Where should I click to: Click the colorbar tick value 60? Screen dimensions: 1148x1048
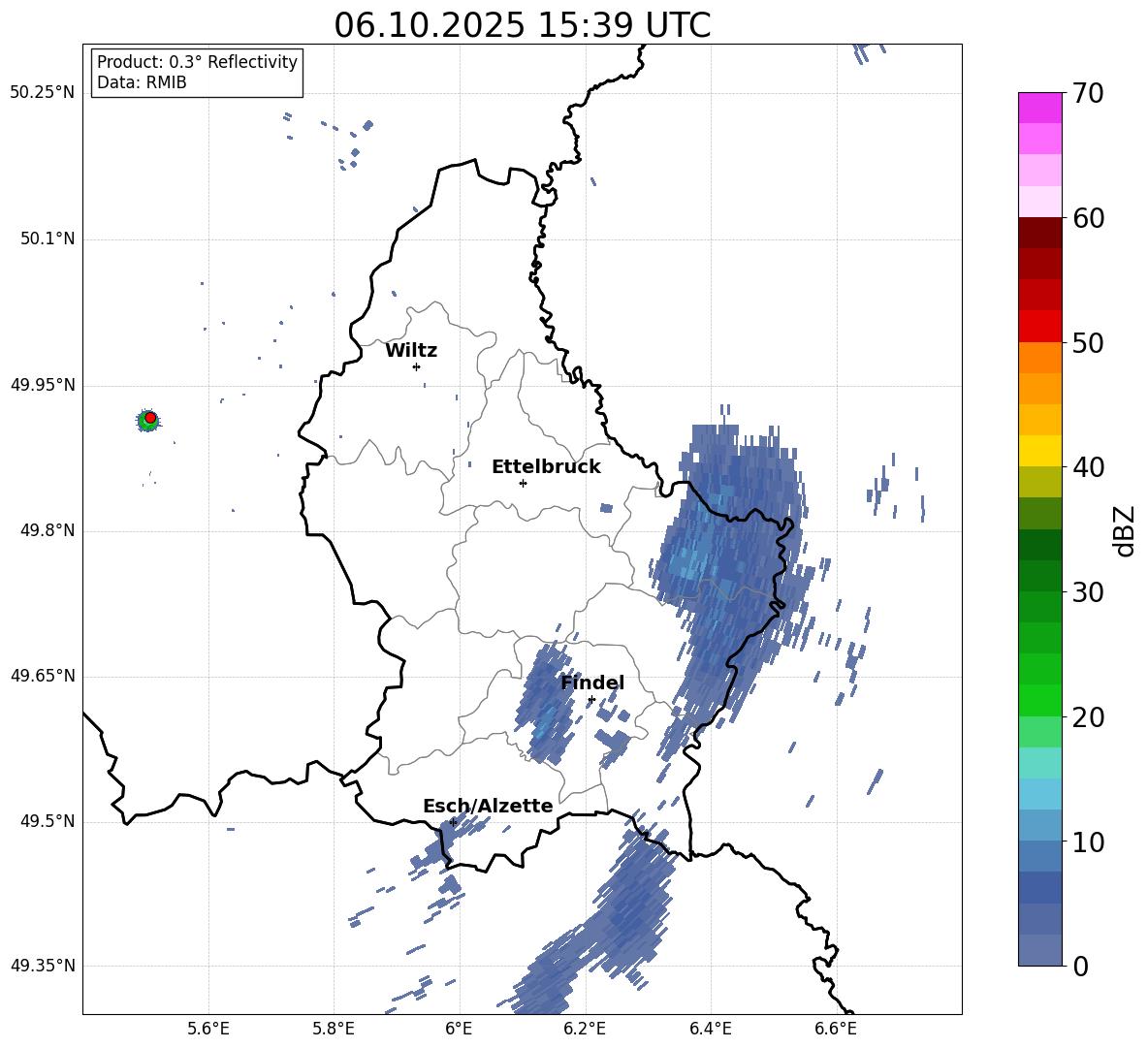tap(1088, 218)
